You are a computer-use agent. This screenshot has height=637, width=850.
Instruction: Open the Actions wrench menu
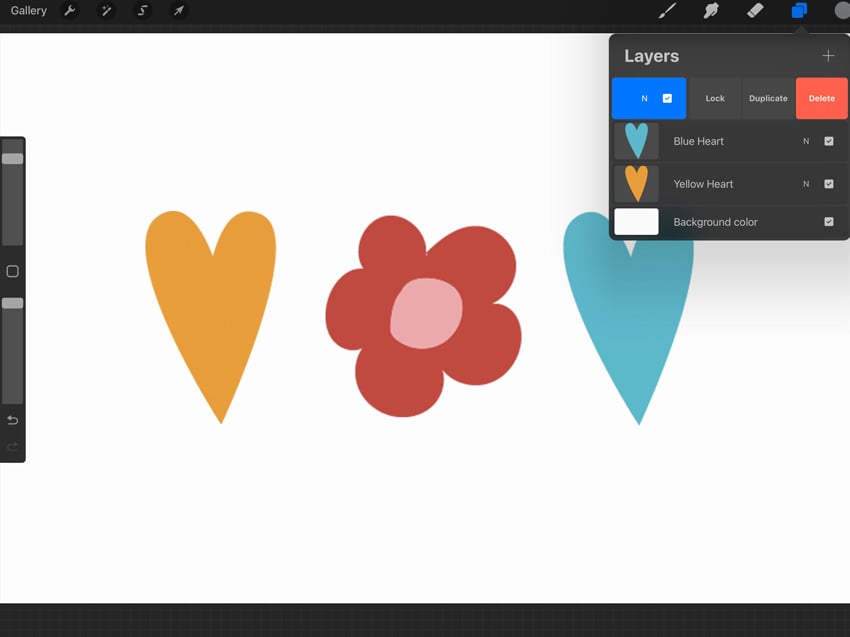(69, 11)
